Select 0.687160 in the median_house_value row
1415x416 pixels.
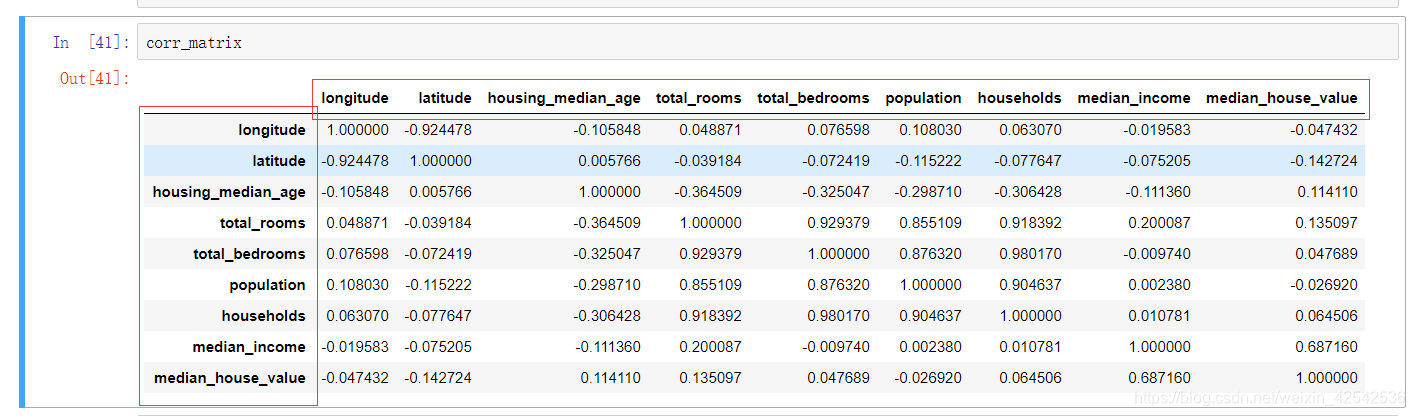point(1160,378)
